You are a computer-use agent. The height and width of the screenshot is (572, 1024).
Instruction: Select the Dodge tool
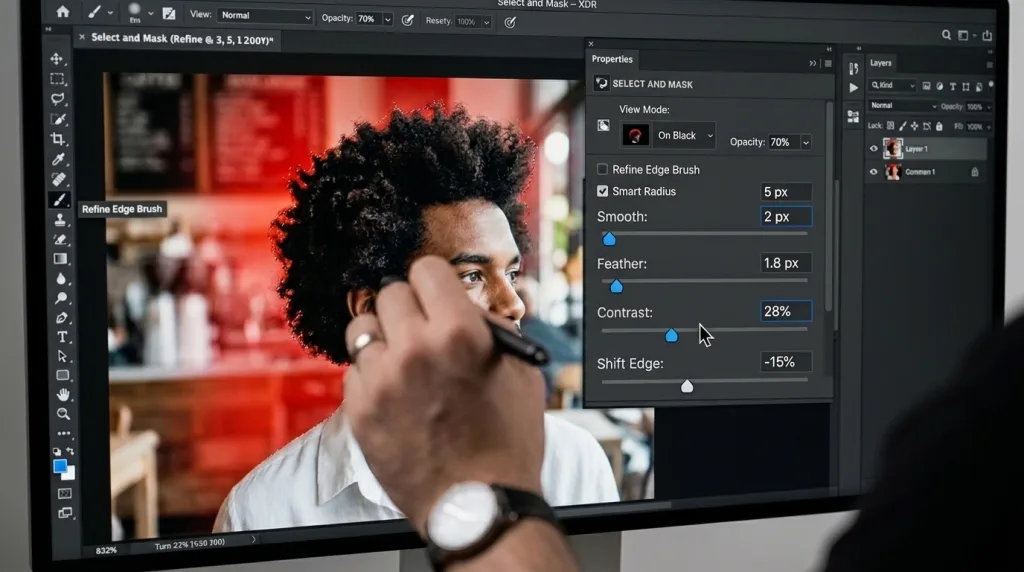click(61, 298)
